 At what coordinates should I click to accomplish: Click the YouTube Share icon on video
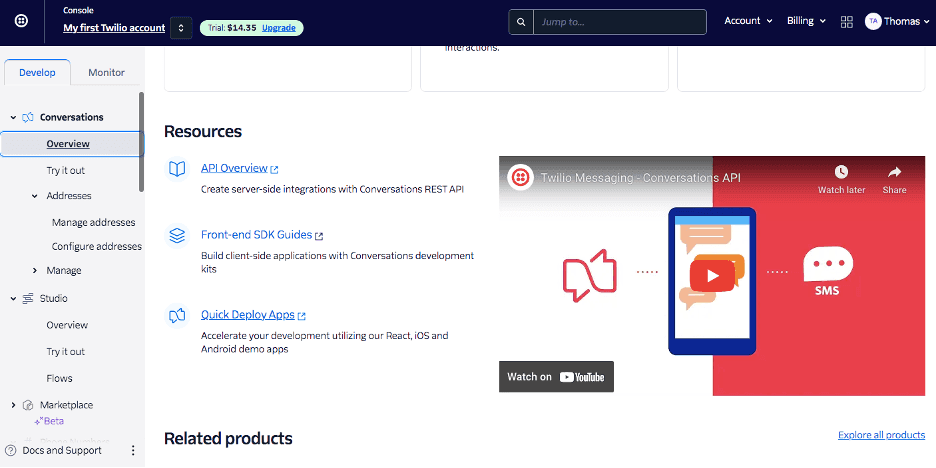point(894,179)
